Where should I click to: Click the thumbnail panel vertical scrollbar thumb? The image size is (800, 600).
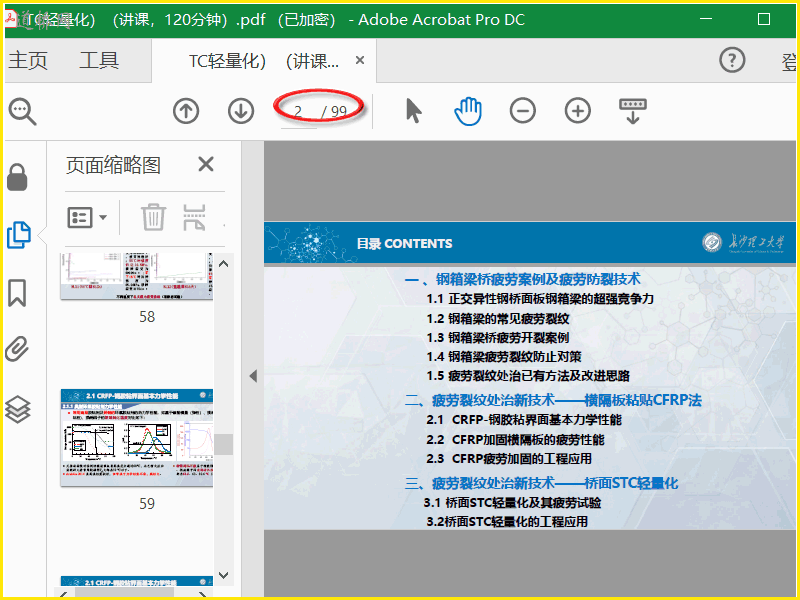(x=223, y=444)
